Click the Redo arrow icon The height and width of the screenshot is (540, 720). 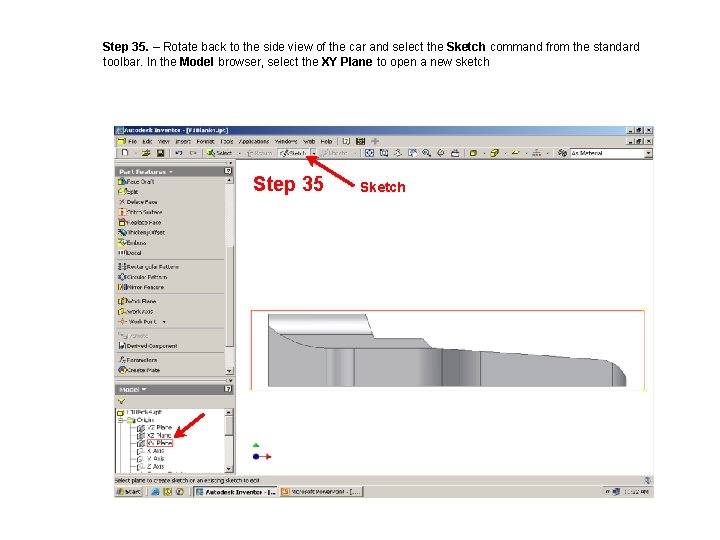coord(193,153)
